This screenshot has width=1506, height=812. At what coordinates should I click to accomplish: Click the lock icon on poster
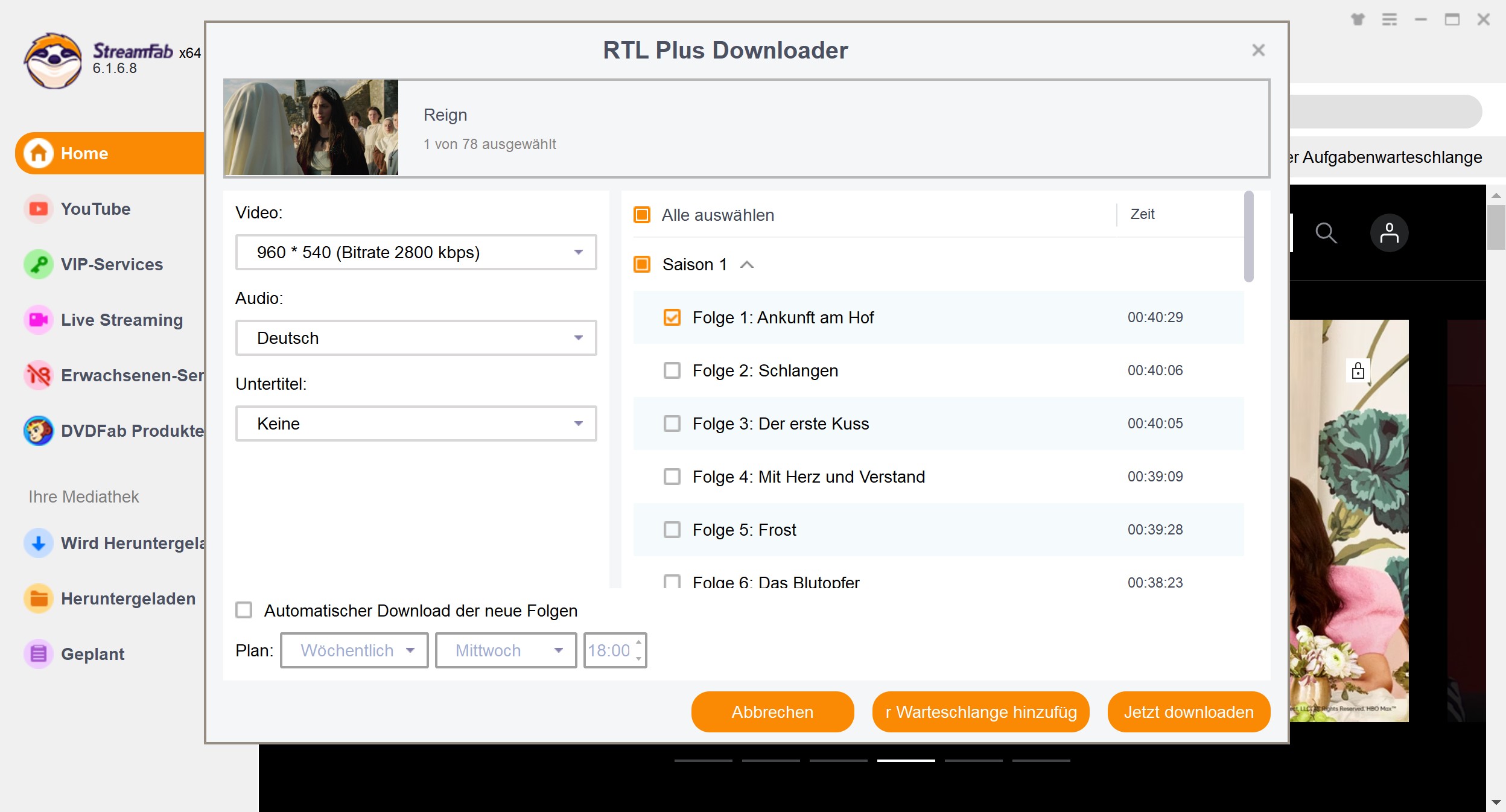tap(1358, 370)
